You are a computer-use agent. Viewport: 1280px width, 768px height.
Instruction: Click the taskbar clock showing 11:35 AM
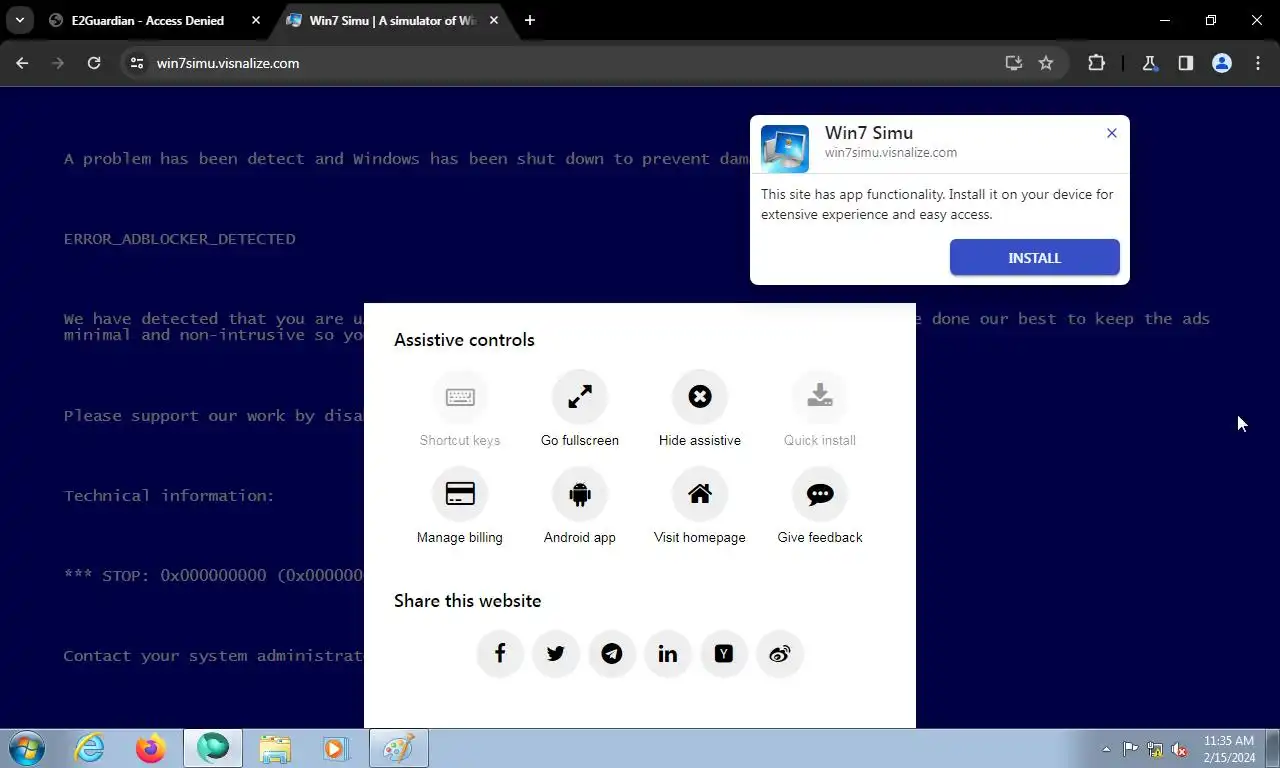[x=1229, y=749]
